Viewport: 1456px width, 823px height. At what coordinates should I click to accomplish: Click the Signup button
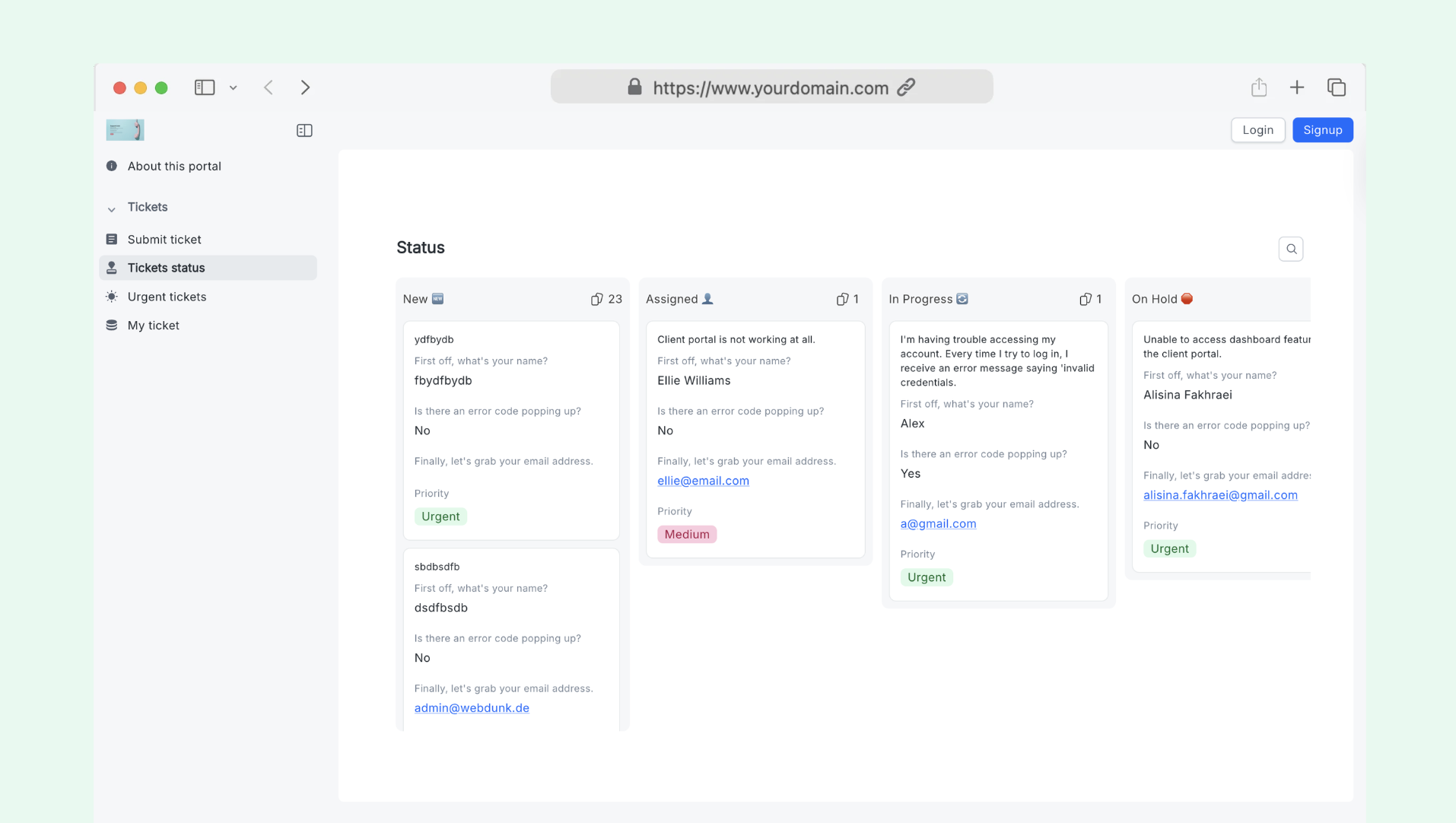click(1322, 130)
